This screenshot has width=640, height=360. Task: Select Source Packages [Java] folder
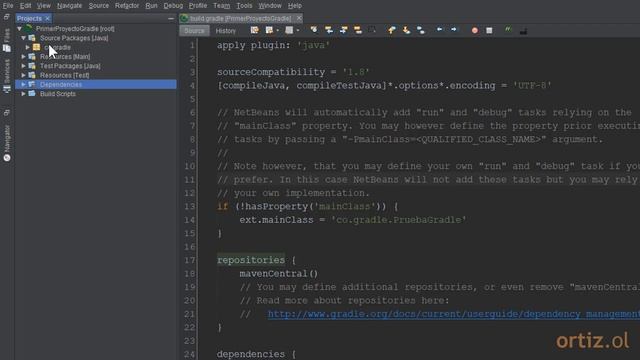74,38
